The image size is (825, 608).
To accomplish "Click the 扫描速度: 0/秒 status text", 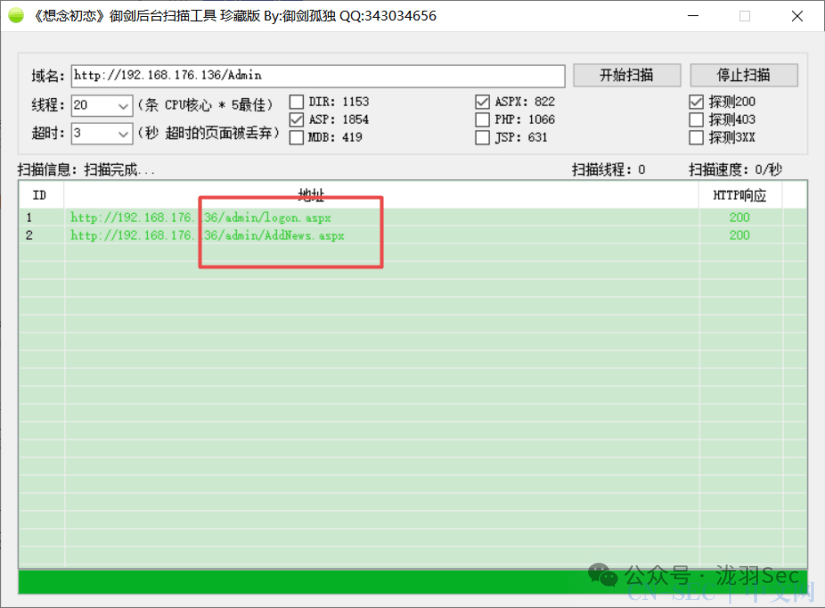I will [736, 169].
